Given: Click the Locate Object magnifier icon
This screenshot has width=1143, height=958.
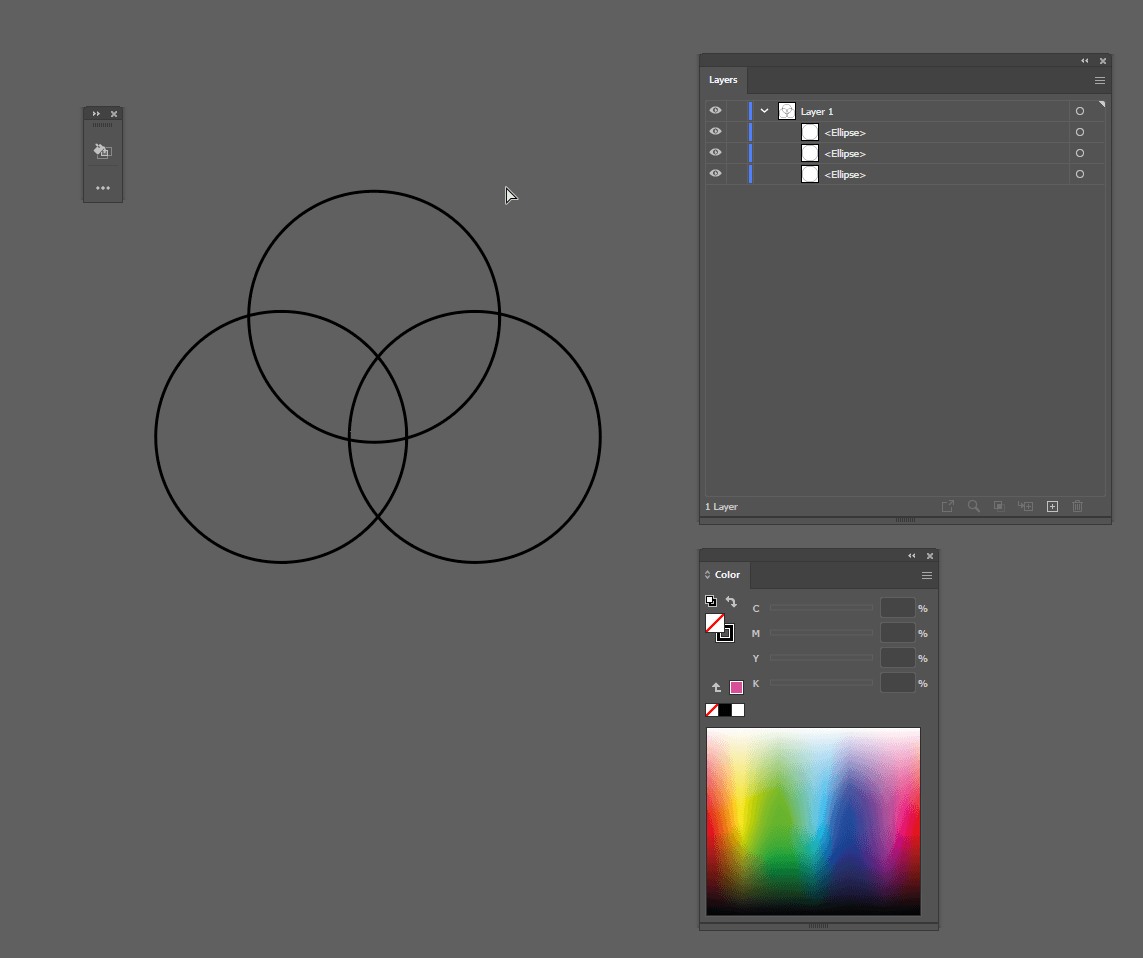Looking at the screenshot, I should click(x=973, y=506).
